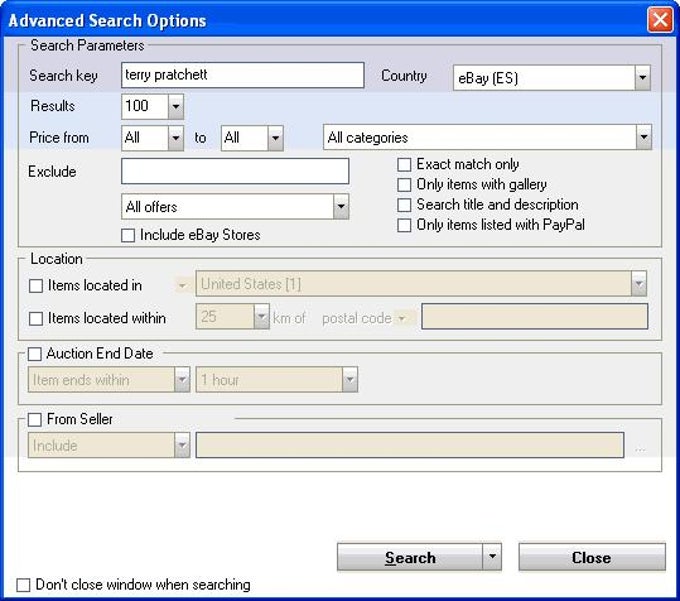Click the Exclude text field
This screenshot has height=601, width=680.
coord(235,171)
